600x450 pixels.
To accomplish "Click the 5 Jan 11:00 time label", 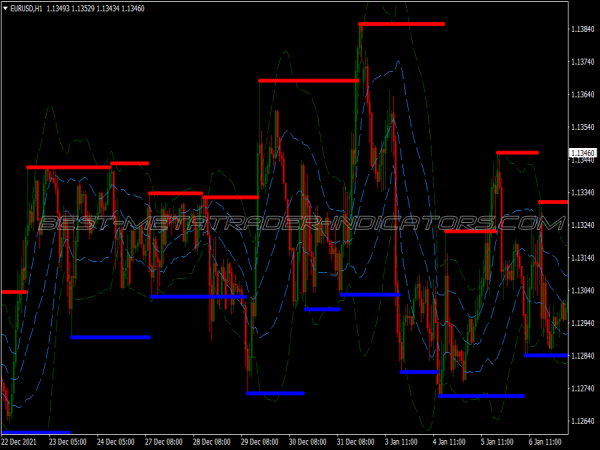I will pyautogui.click(x=497, y=442).
